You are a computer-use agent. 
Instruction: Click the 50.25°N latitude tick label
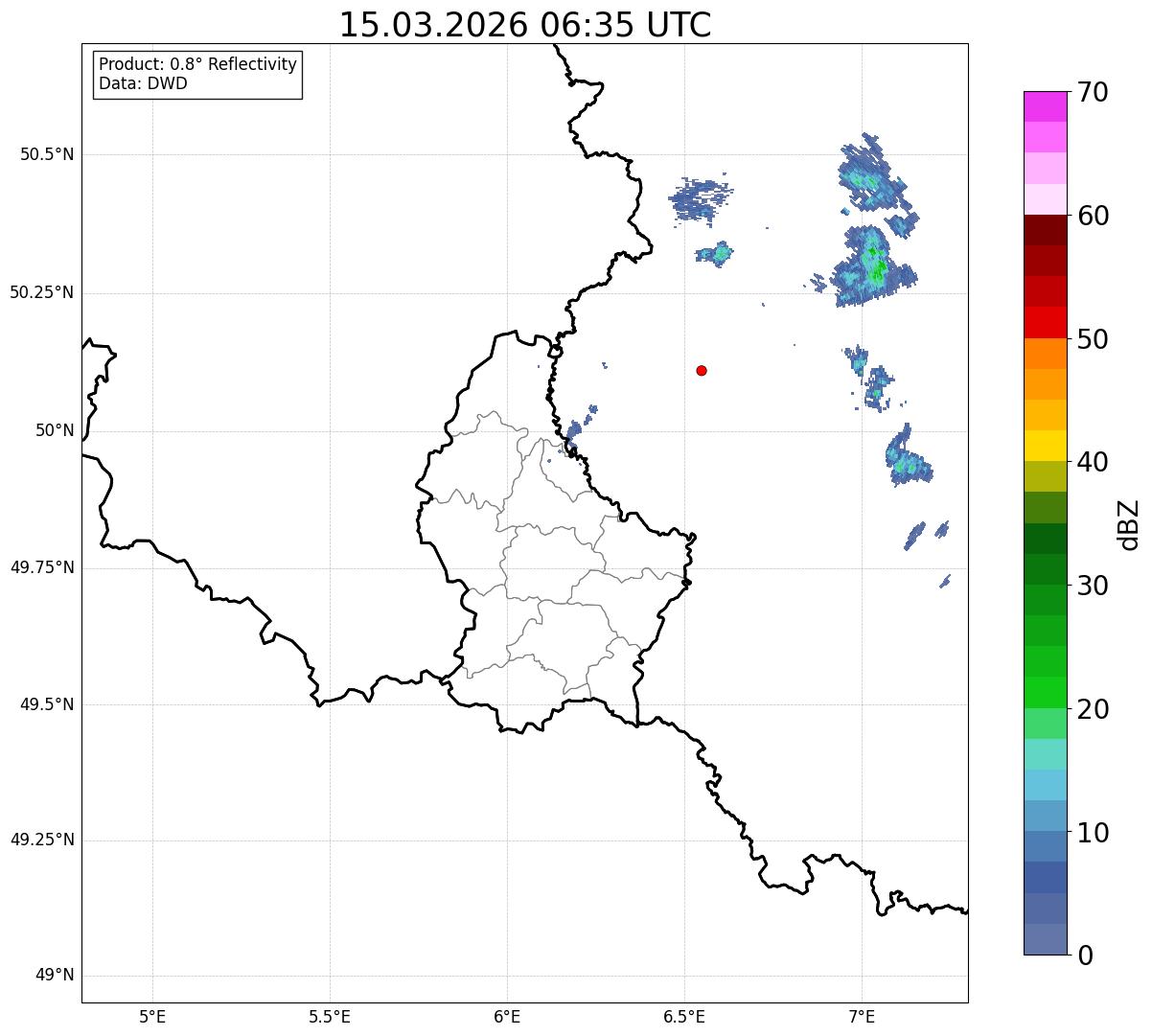point(42,292)
